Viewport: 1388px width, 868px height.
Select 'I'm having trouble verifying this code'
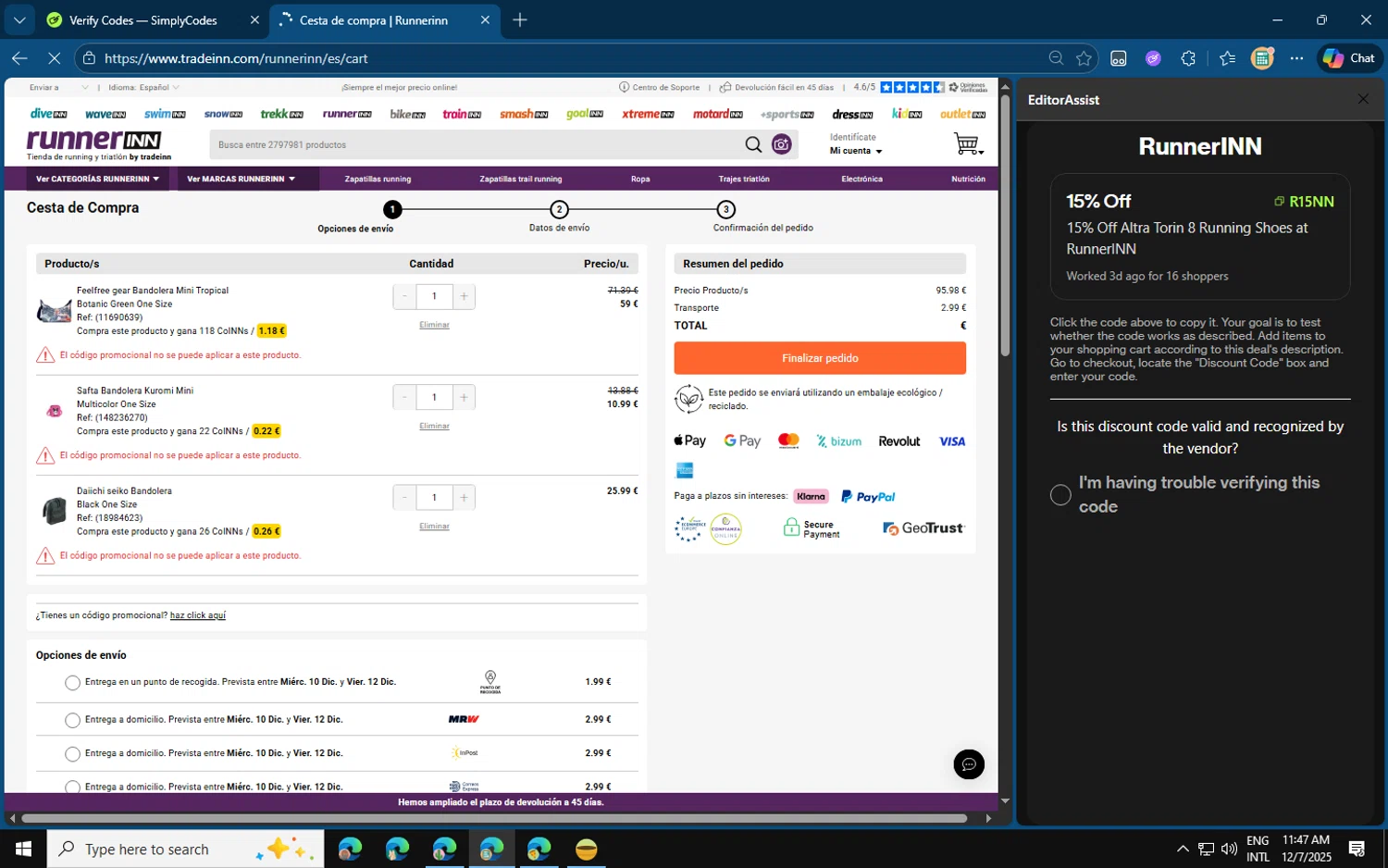point(1060,495)
